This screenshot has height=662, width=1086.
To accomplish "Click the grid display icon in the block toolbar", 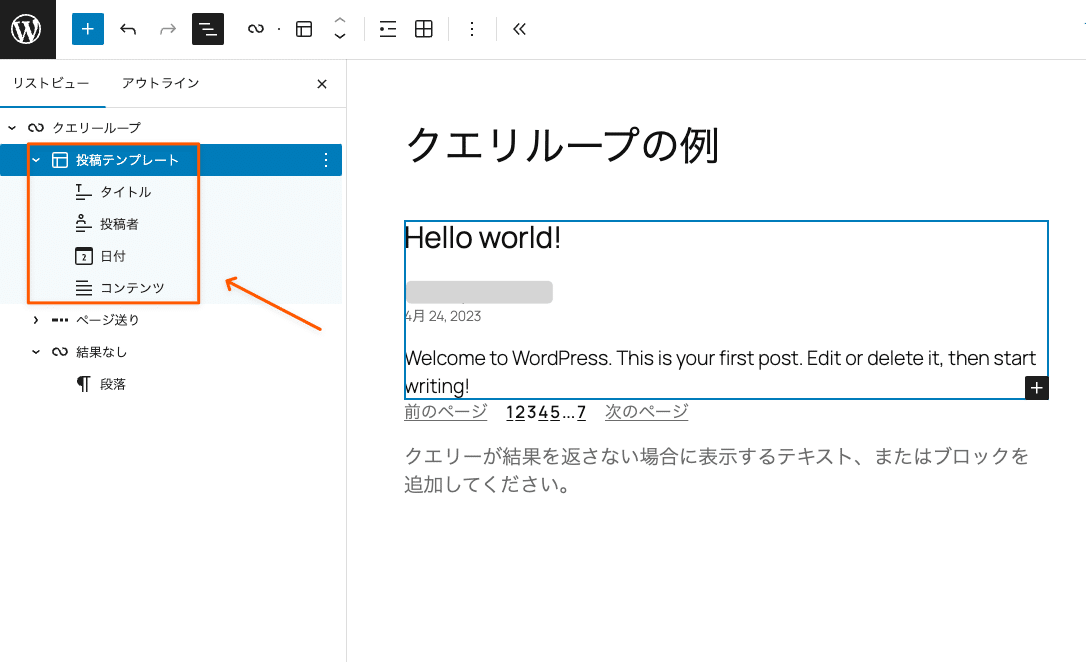I will 424,29.
